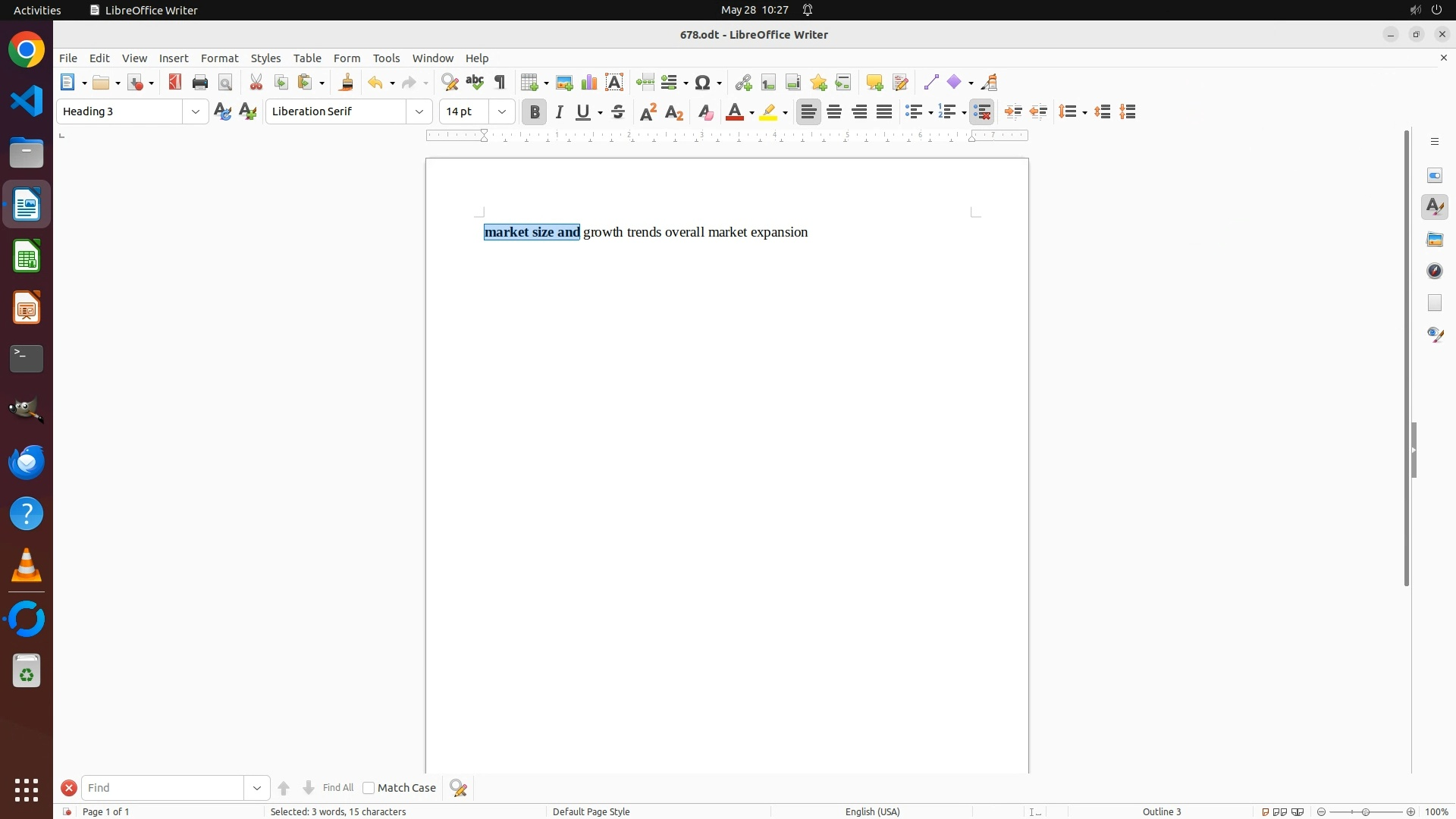Click the zoom slider in the status bar
This screenshot has width=1456, height=819.
[1366, 811]
